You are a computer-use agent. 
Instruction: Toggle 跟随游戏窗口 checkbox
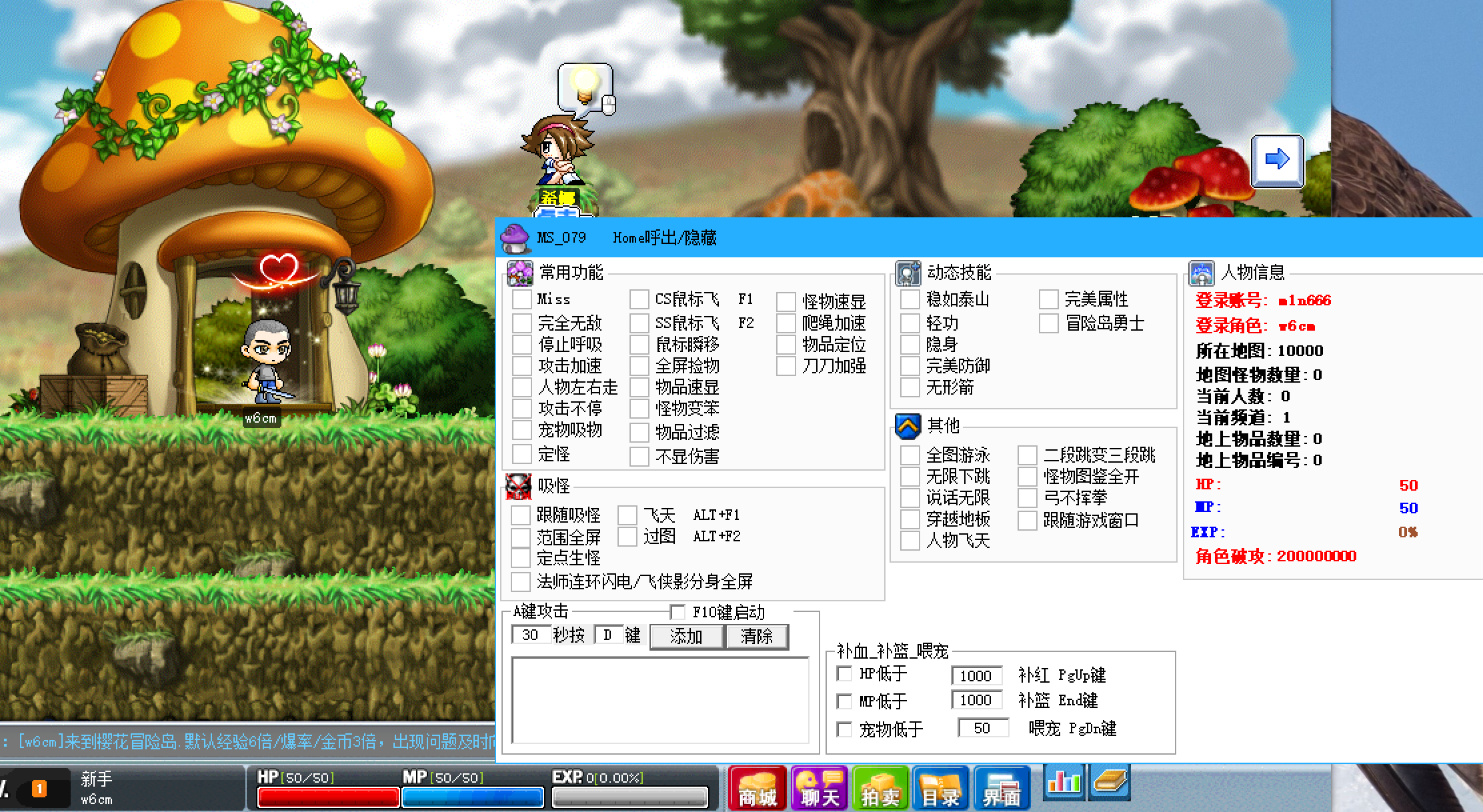(x=1028, y=521)
